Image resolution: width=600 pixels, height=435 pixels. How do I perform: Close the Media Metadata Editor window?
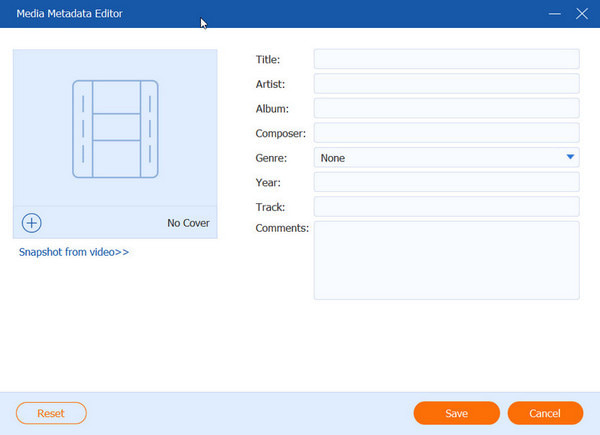tap(582, 14)
